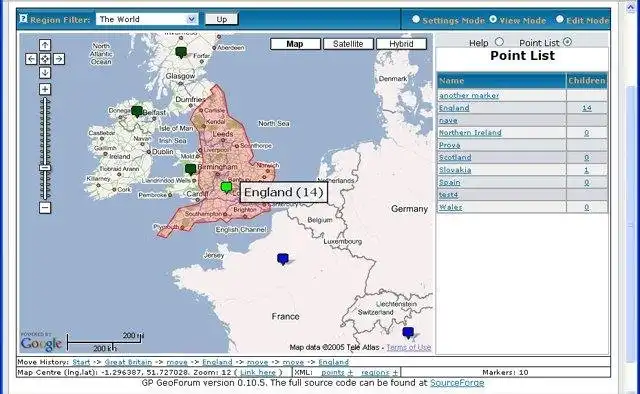Open the England link in Point List
This screenshot has width=640, height=394.
pos(454,108)
